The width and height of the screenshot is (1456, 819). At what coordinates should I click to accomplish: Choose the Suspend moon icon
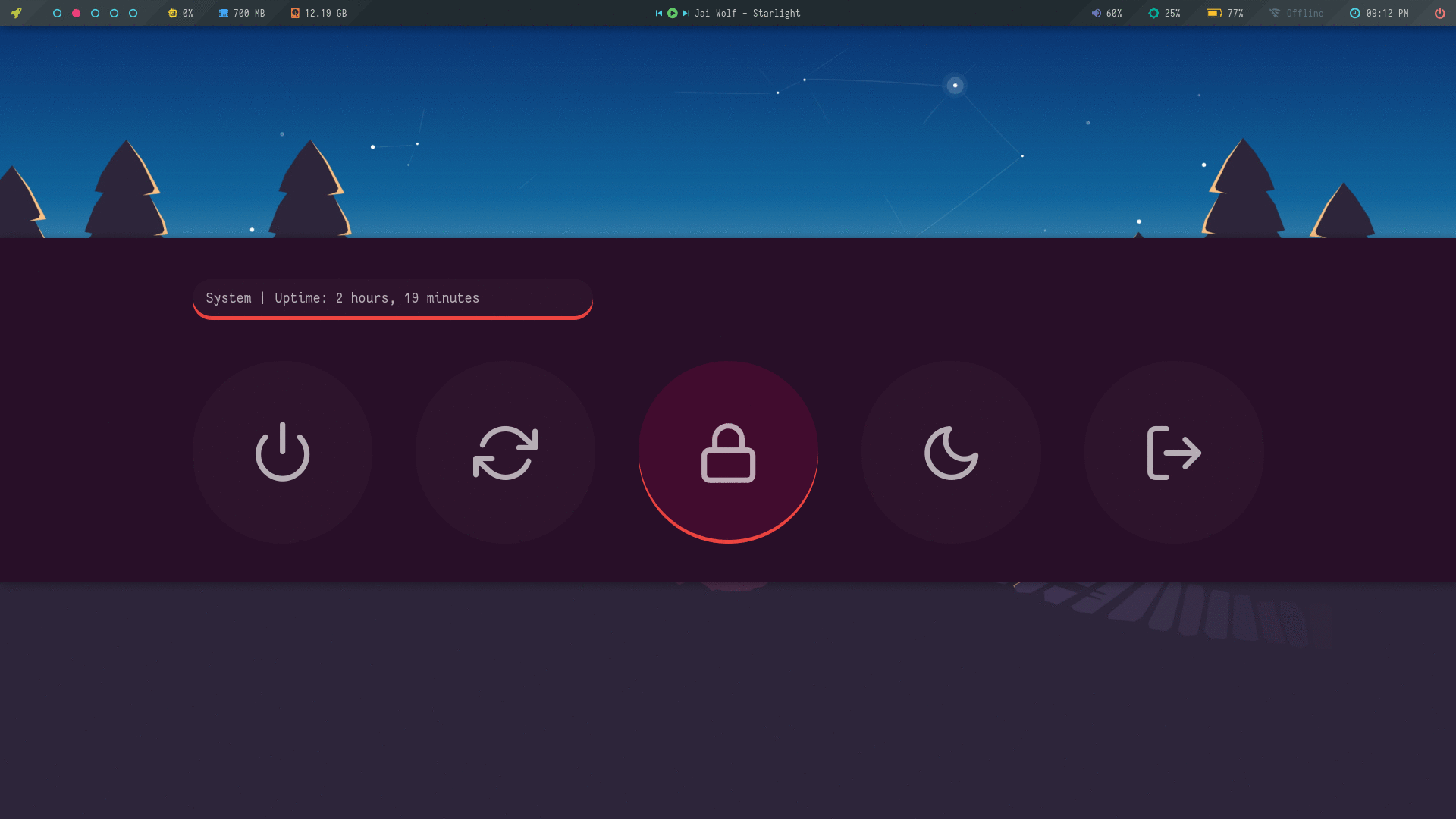pos(951,452)
